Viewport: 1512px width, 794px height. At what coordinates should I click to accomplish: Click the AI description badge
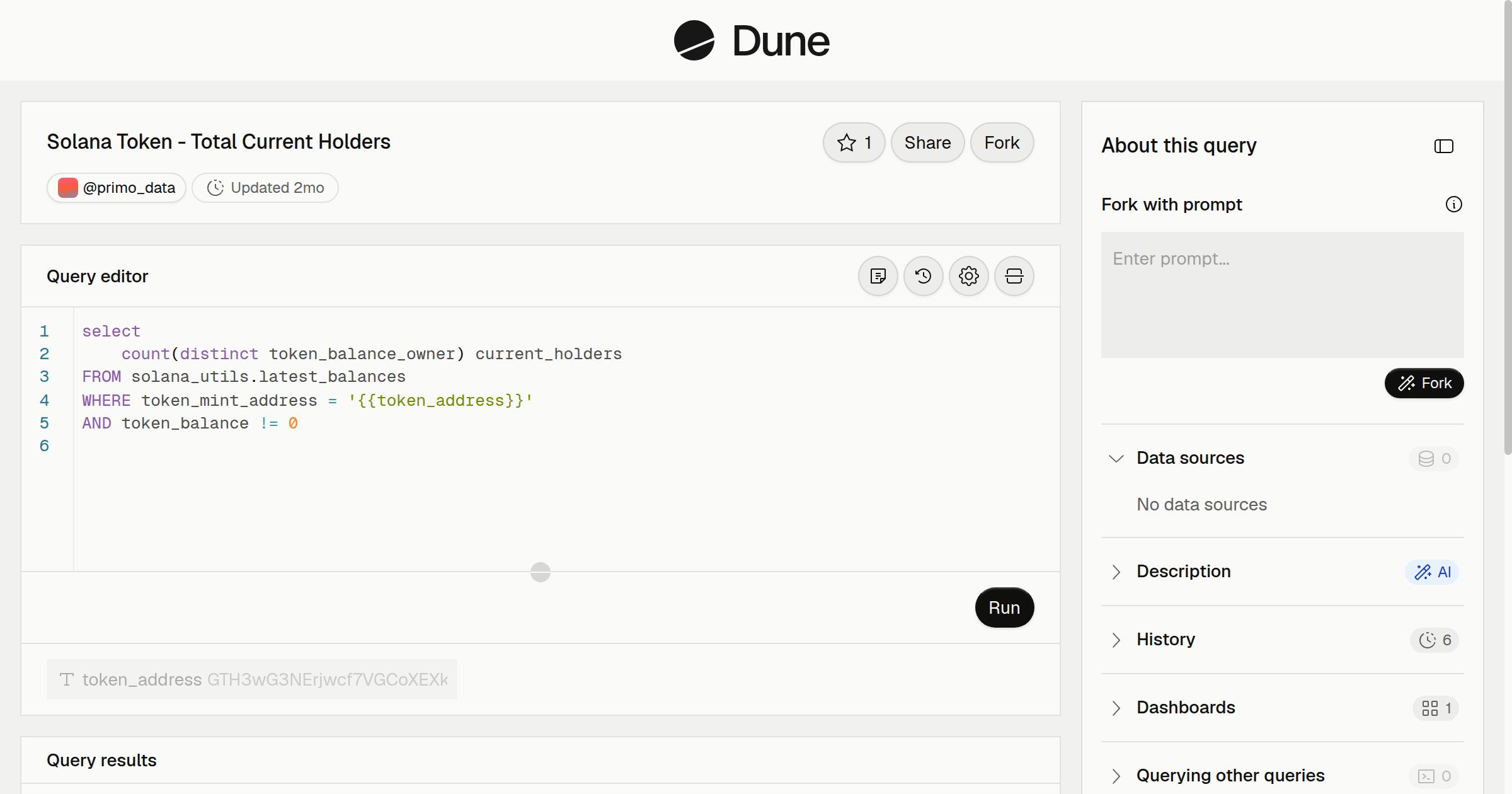(1432, 572)
